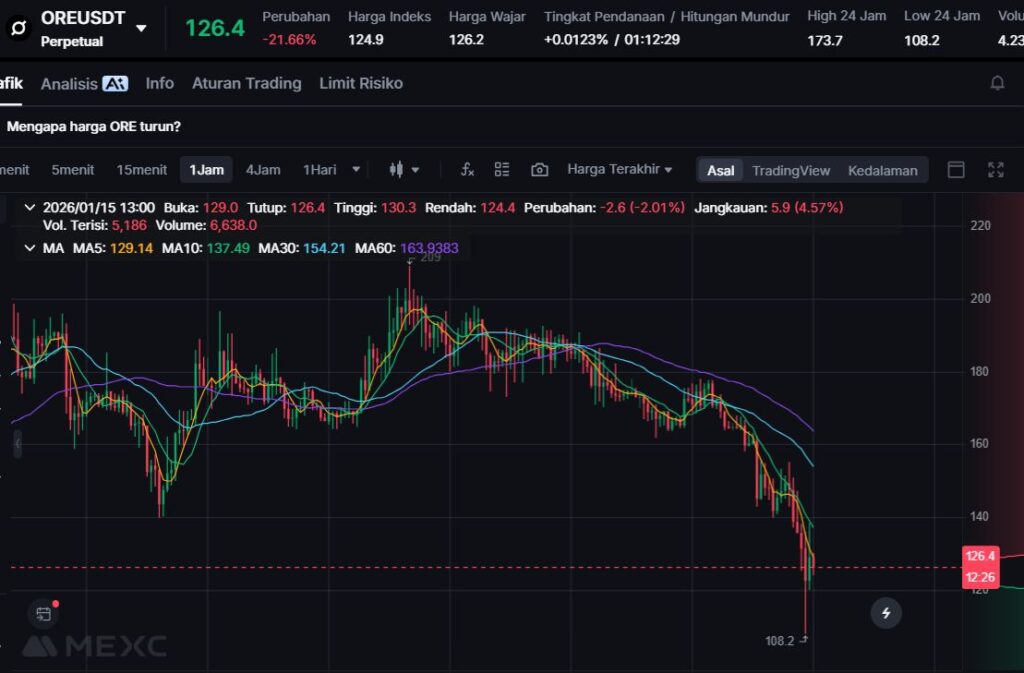
Task: Click 'Mengapa harga ORE turun?' link
Action: coord(93,127)
